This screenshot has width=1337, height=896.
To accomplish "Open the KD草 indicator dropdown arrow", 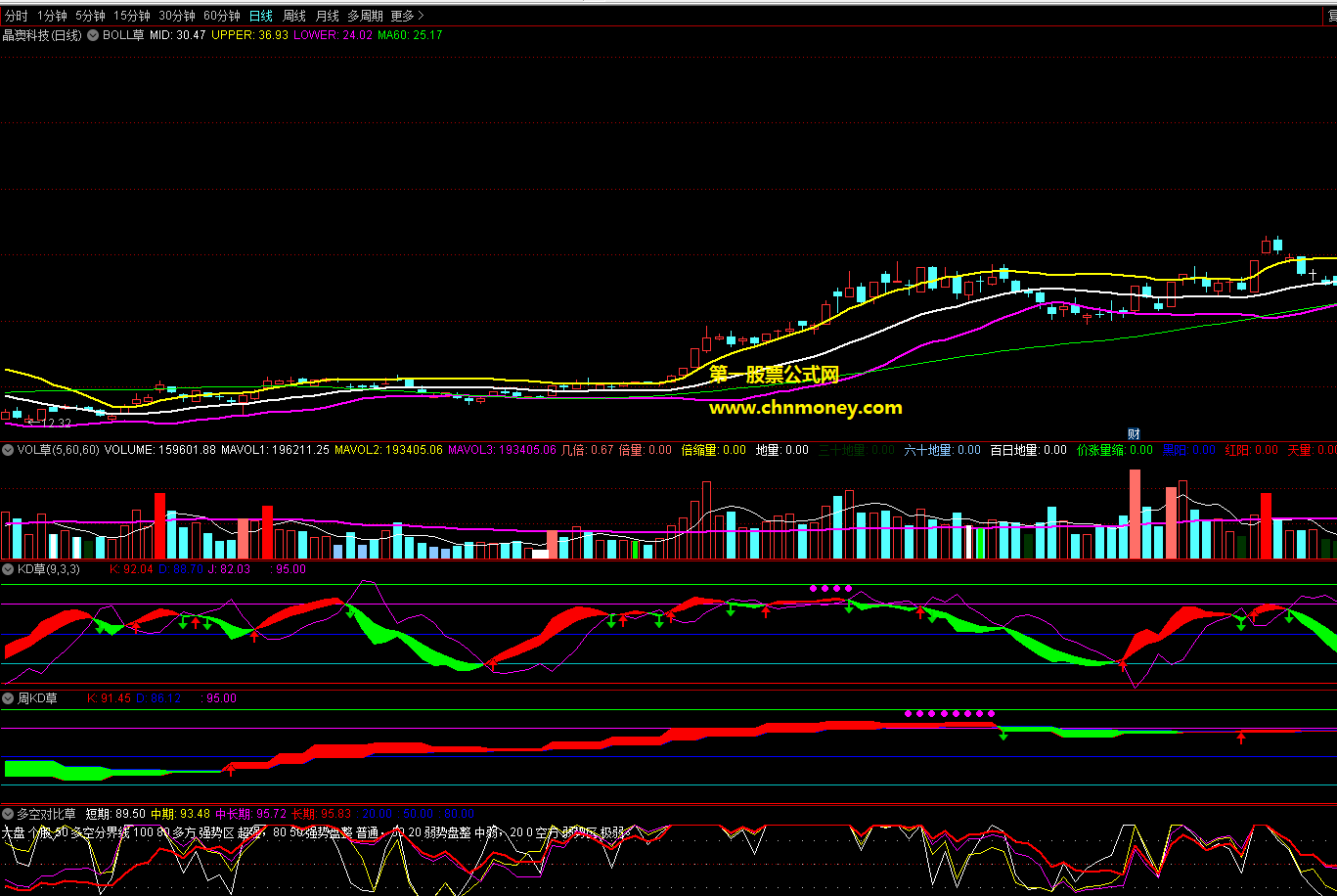I will click(x=8, y=568).
